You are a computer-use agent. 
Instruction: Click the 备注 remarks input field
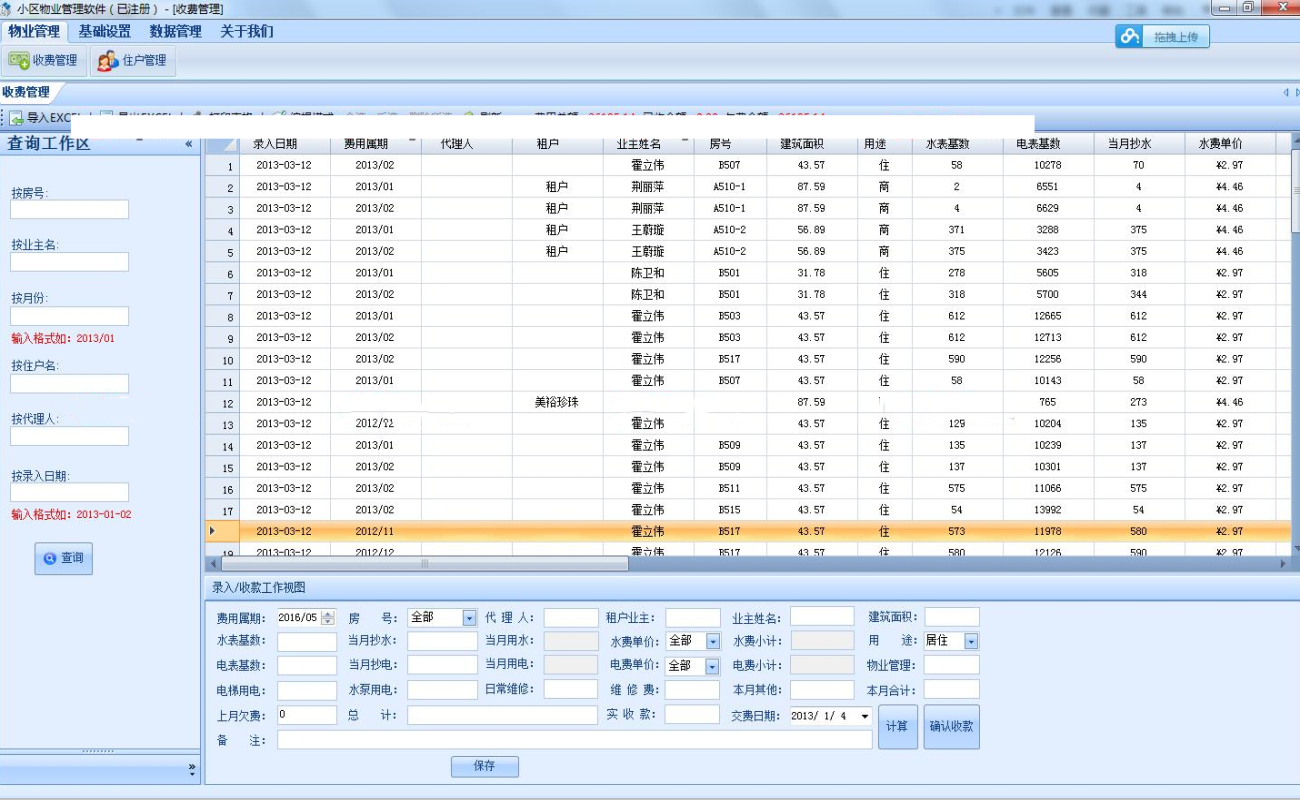coord(575,740)
